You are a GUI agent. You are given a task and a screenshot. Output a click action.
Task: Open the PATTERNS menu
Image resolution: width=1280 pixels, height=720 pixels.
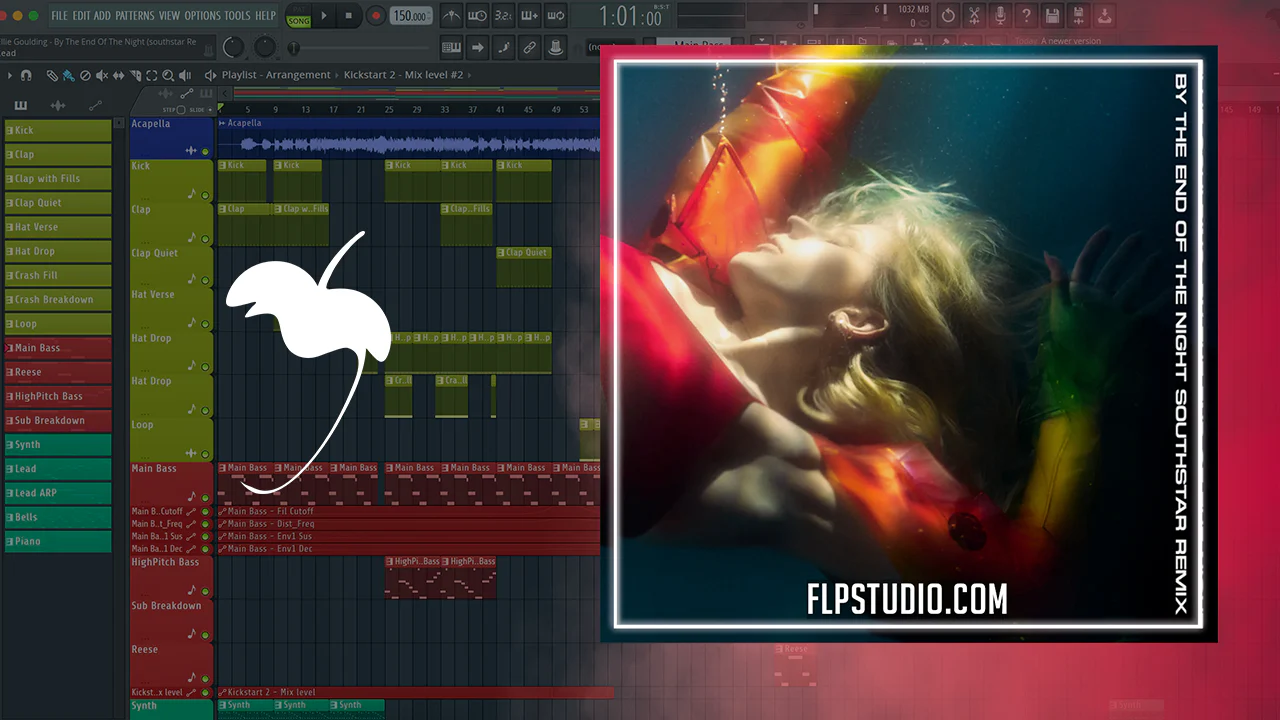coord(135,16)
